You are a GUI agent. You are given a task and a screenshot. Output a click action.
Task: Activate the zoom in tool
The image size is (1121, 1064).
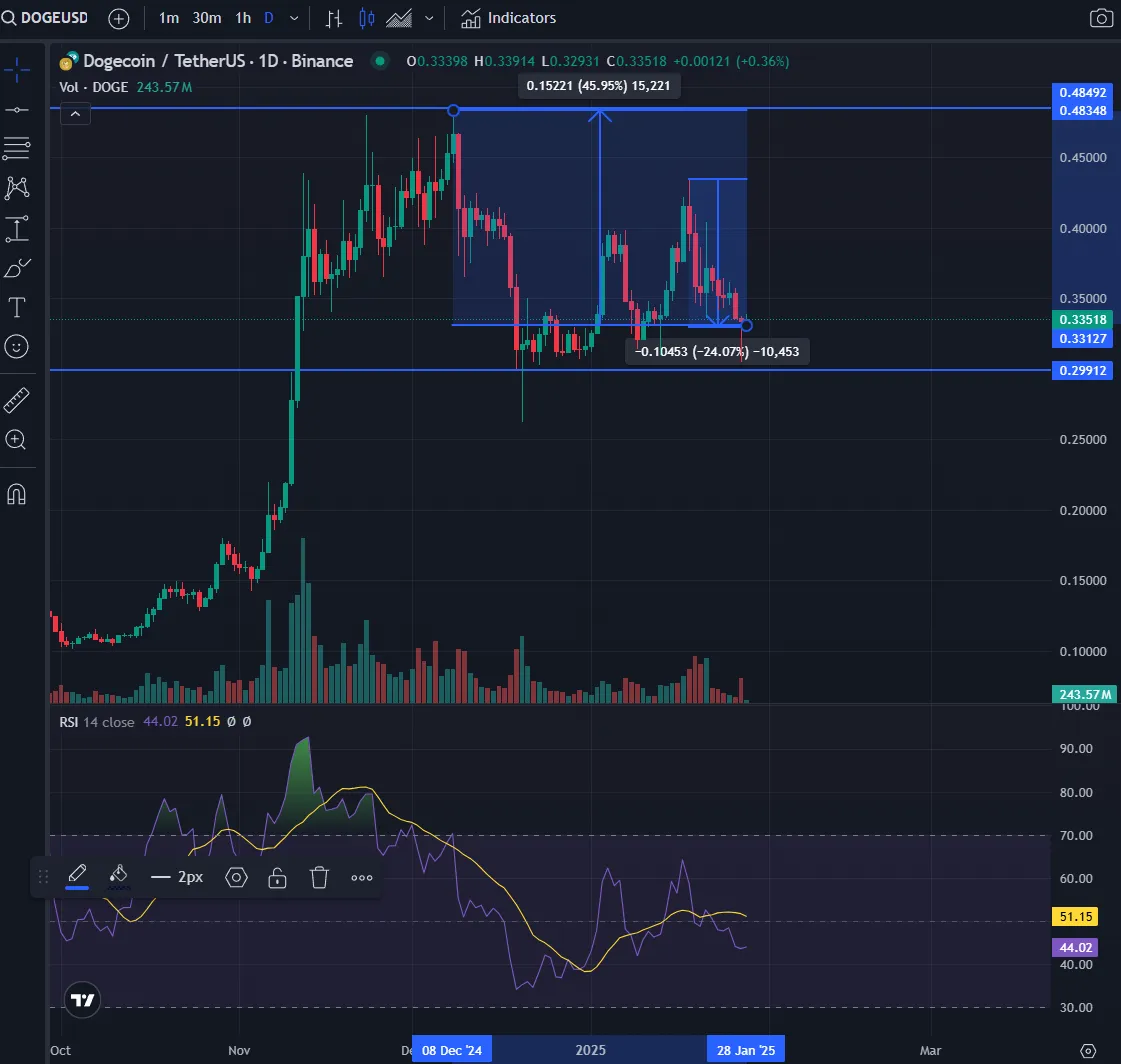pyautogui.click(x=17, y=439)
